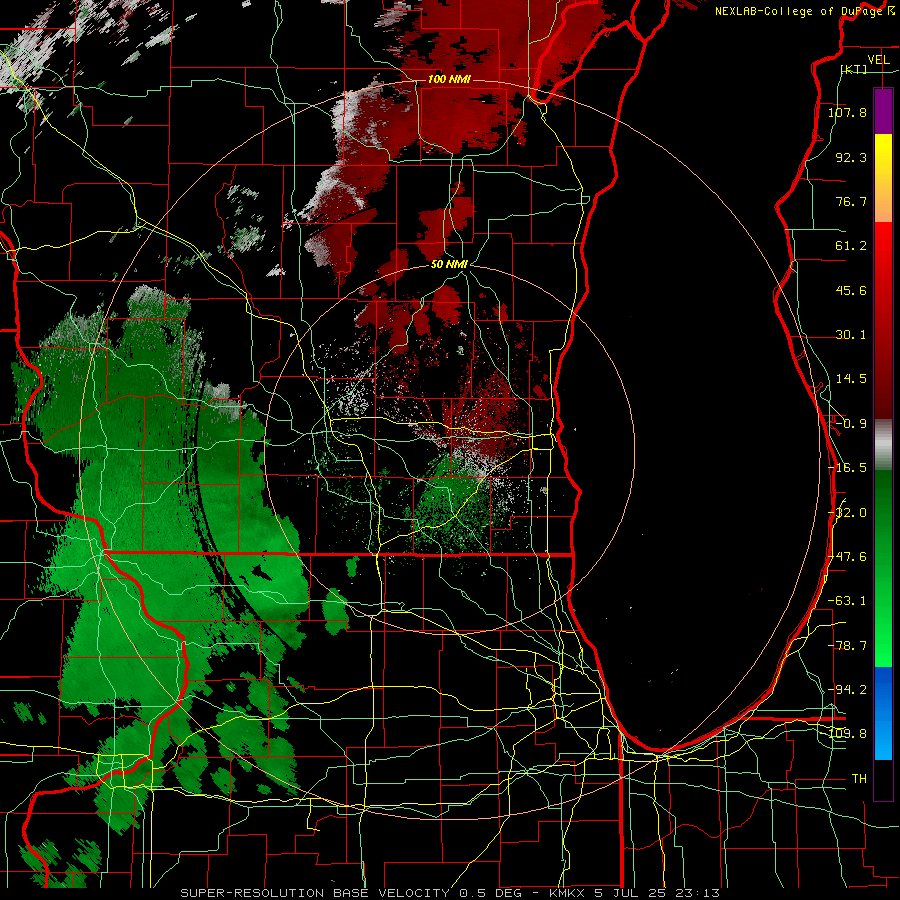The image size is (900, 900).
Task: Click the Super-Resolution Base Velocity caption
Action: pyautogui.click(x=449, y=893)
